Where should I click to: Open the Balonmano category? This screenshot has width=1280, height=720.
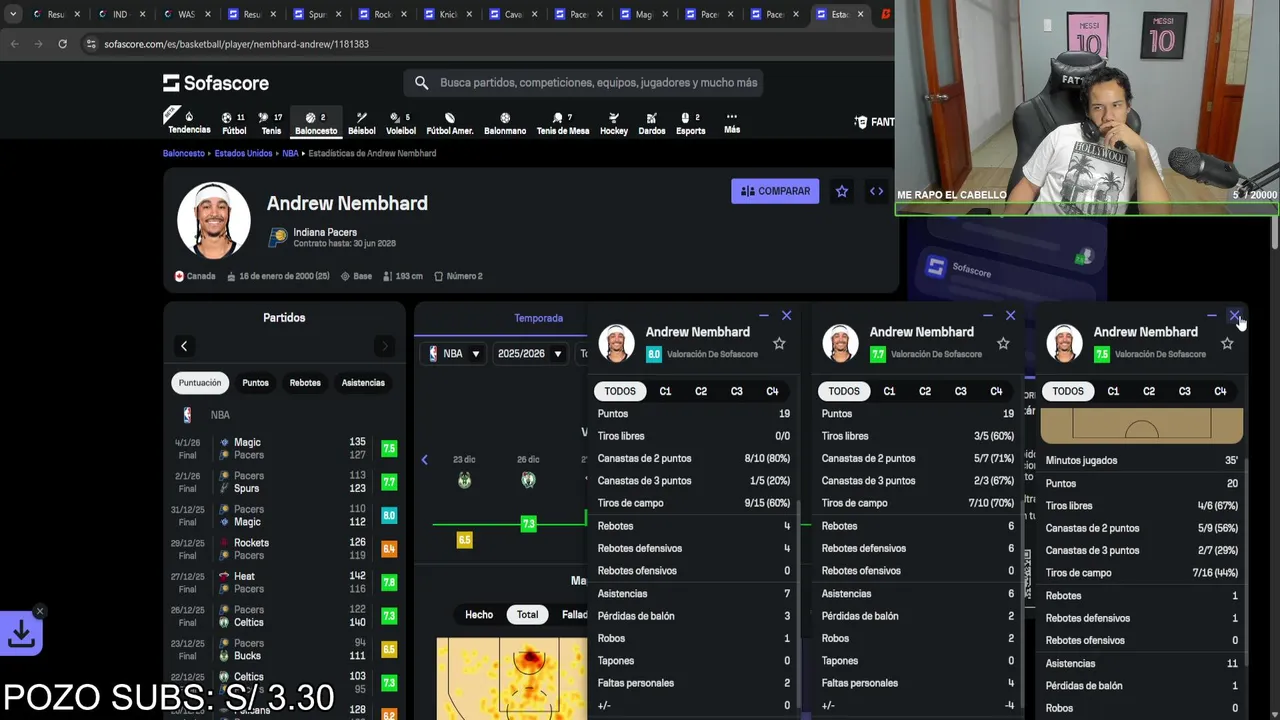click(505, 123)
